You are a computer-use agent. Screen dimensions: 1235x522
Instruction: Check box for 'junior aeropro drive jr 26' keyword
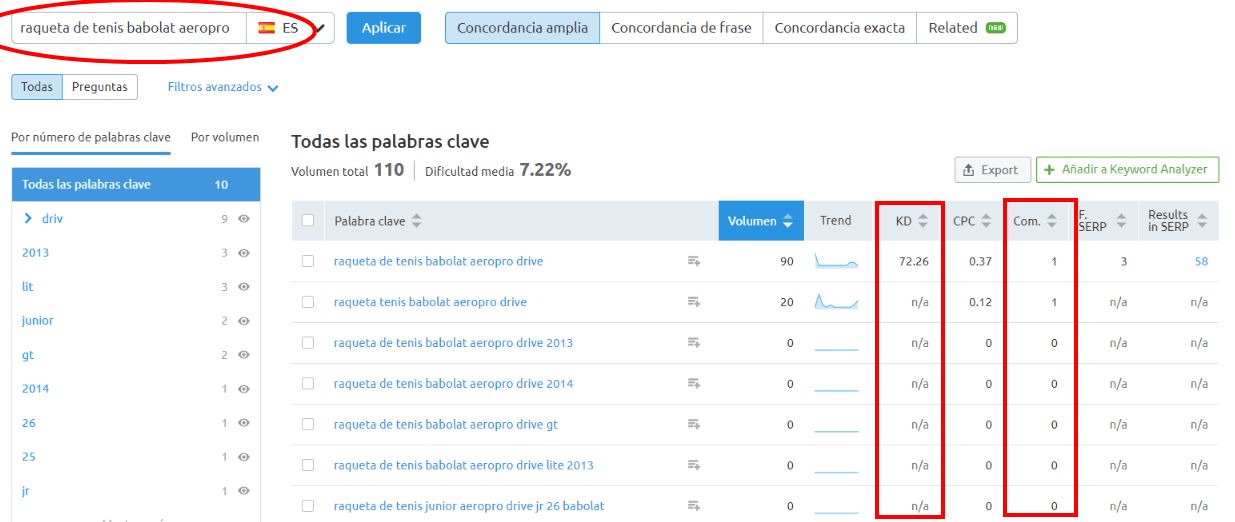point(308,506)
